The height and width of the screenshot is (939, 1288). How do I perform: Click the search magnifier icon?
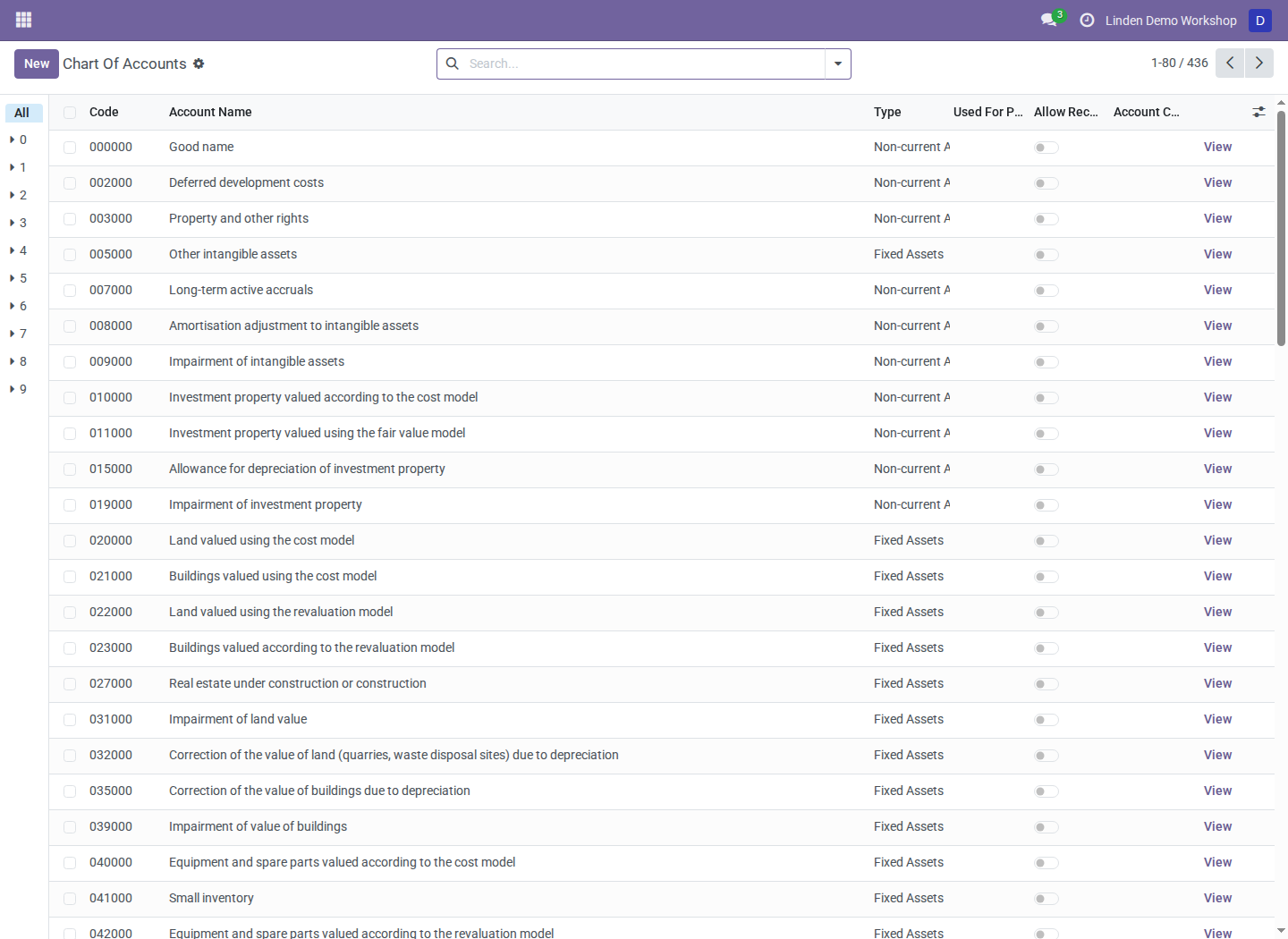(453, 63)
